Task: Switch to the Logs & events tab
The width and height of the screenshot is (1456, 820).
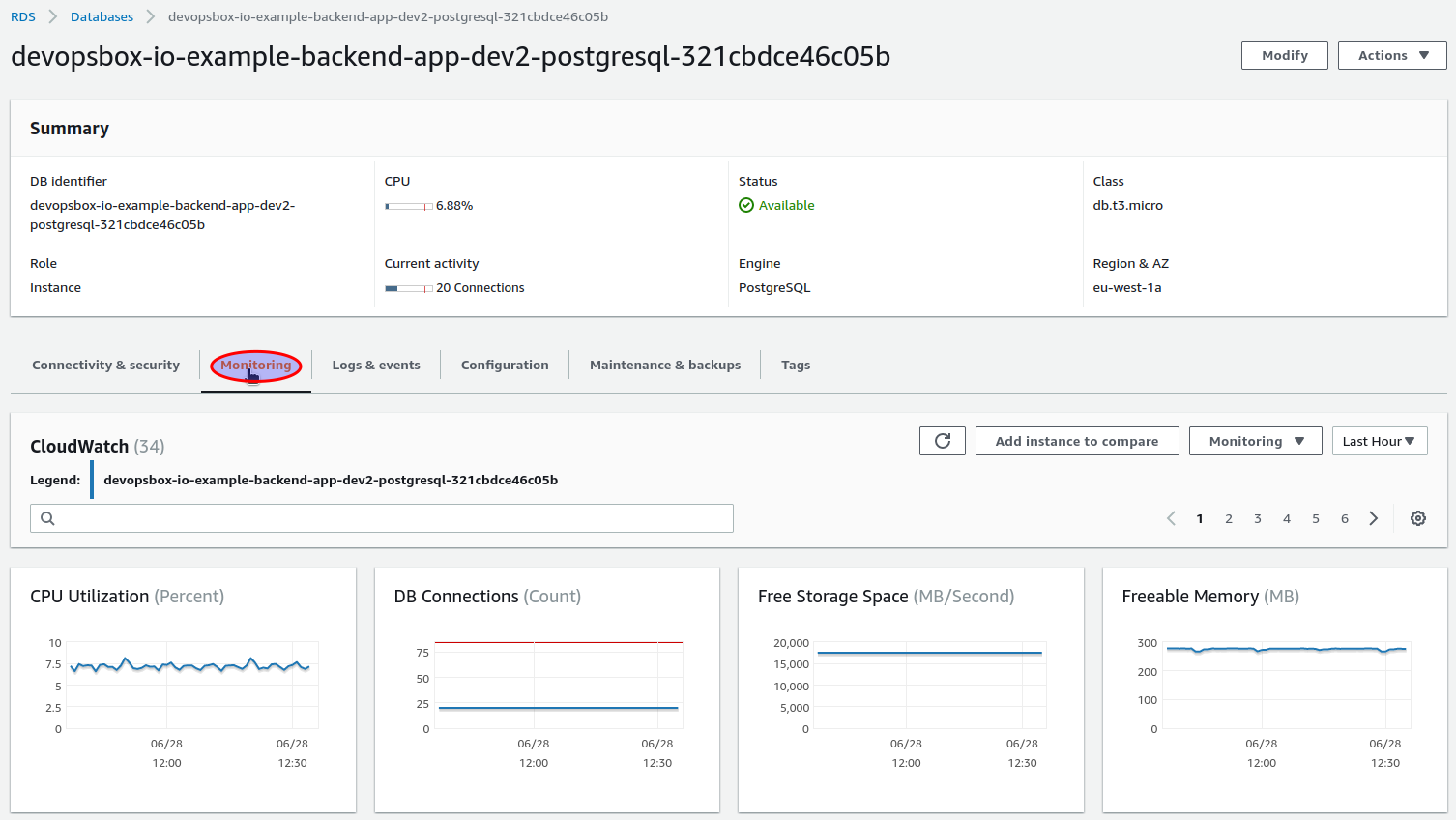Action: tap(376, 365)
